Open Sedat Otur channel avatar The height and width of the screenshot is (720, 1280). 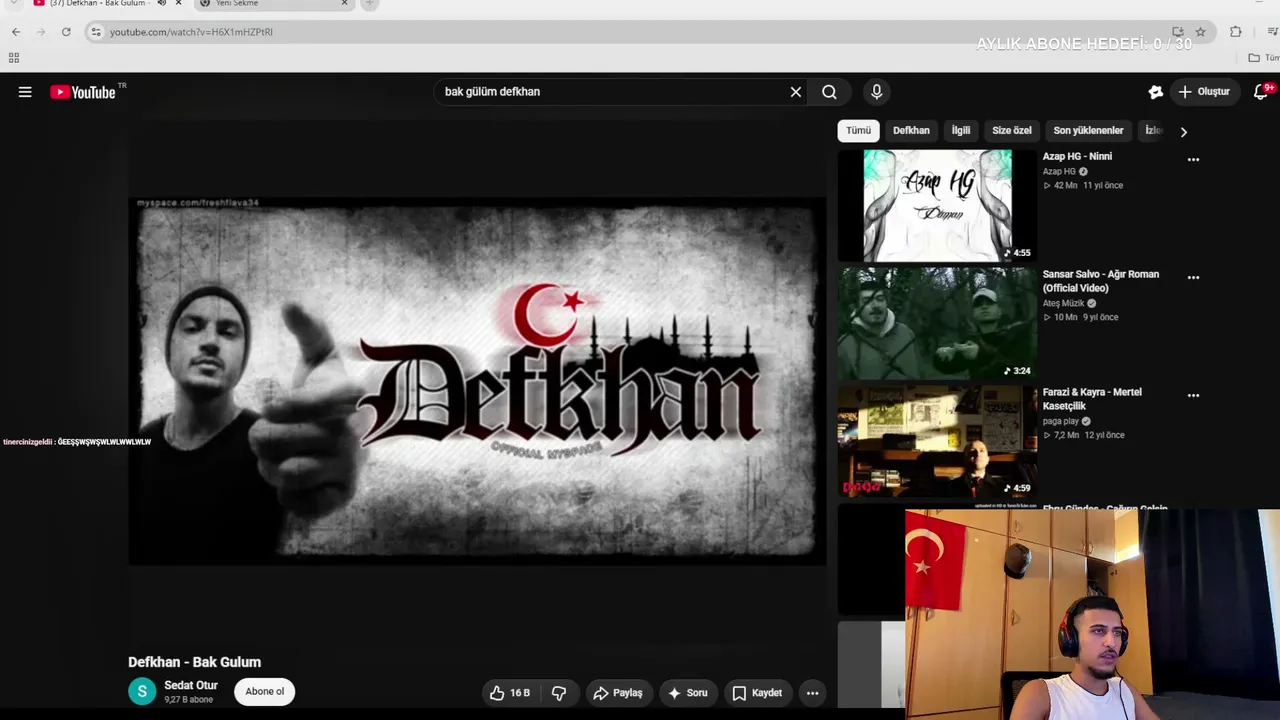tap(142, 691)
